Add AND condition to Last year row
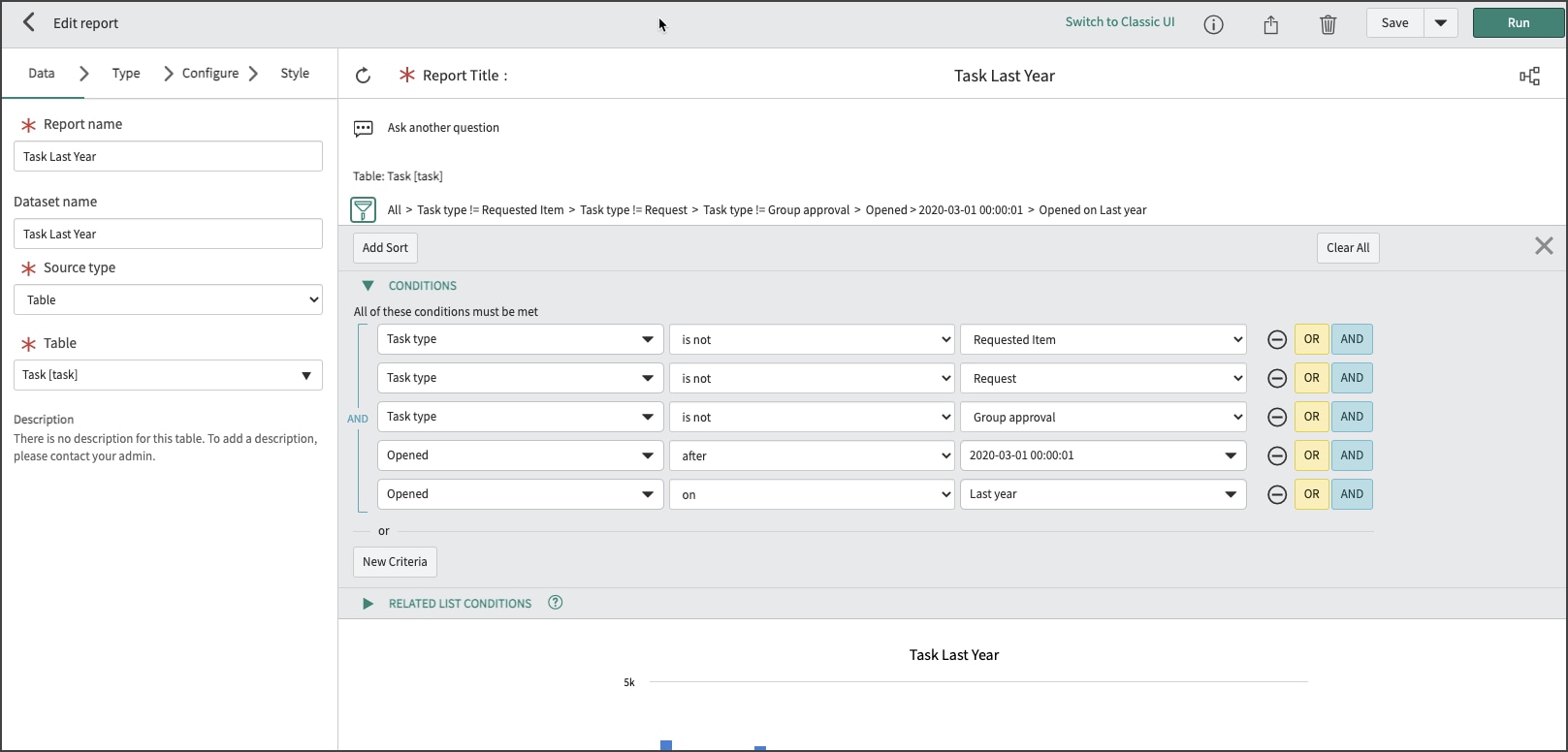The image size is (1568, 752). tap(1352, 494)
